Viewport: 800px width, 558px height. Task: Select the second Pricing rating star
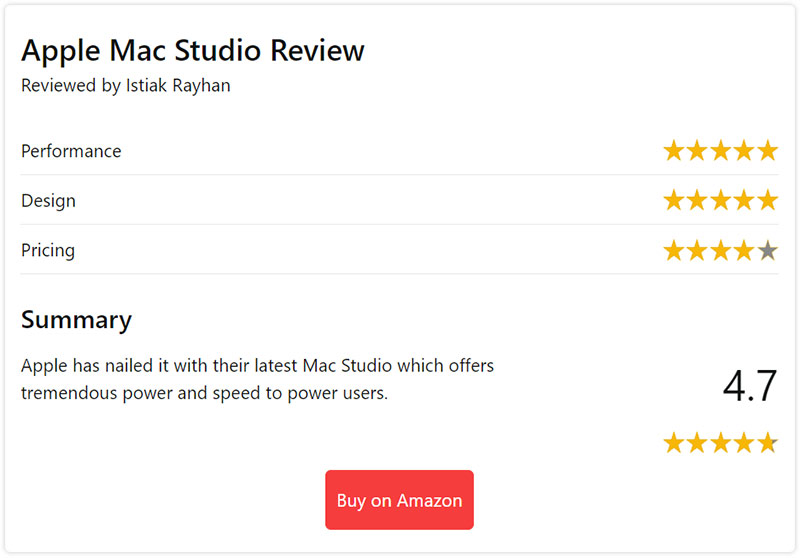click(x=697, y=250)
